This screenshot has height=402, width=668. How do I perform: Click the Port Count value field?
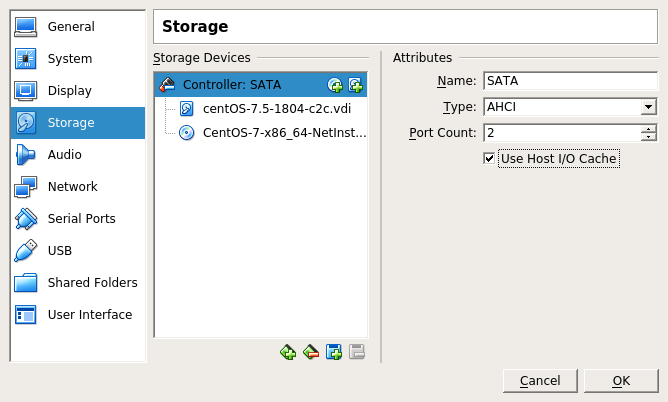pos(562,133)
